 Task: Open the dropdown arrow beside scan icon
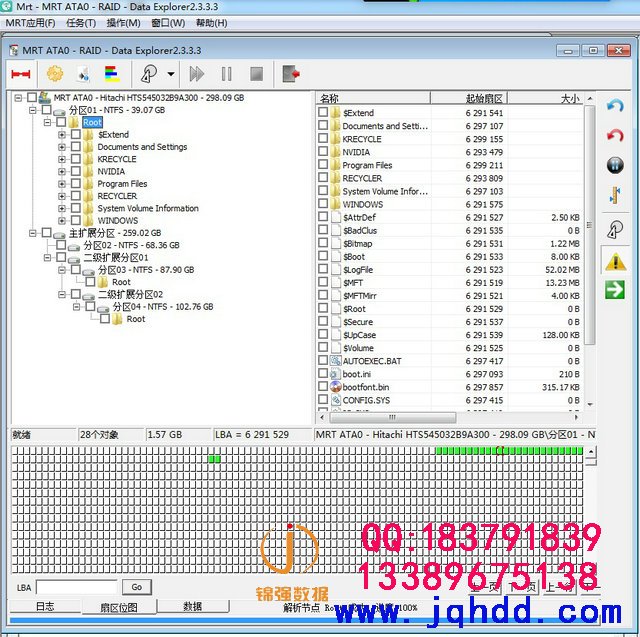[x=171, y=74]
